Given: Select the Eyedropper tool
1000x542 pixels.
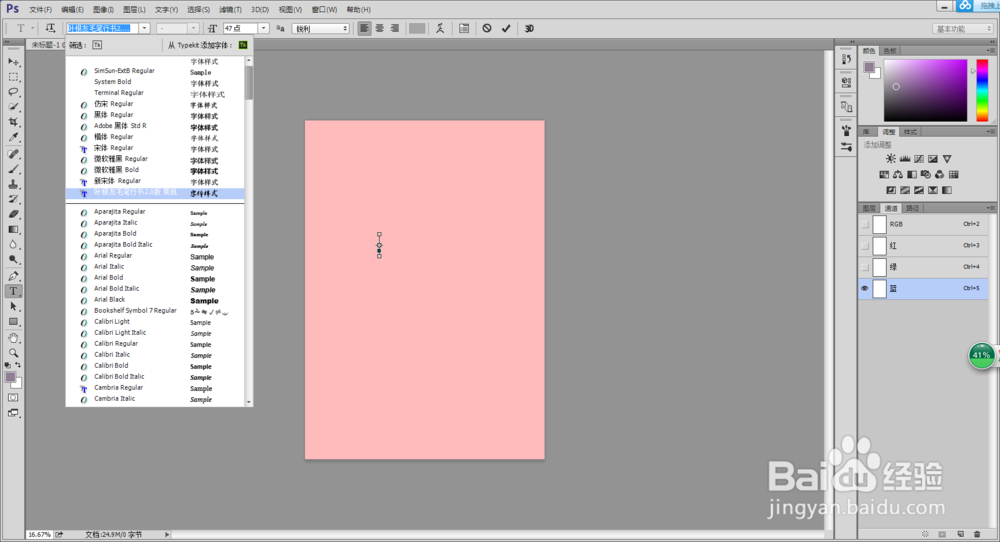Looking at the screenshot, I should [x=13, y=137].
